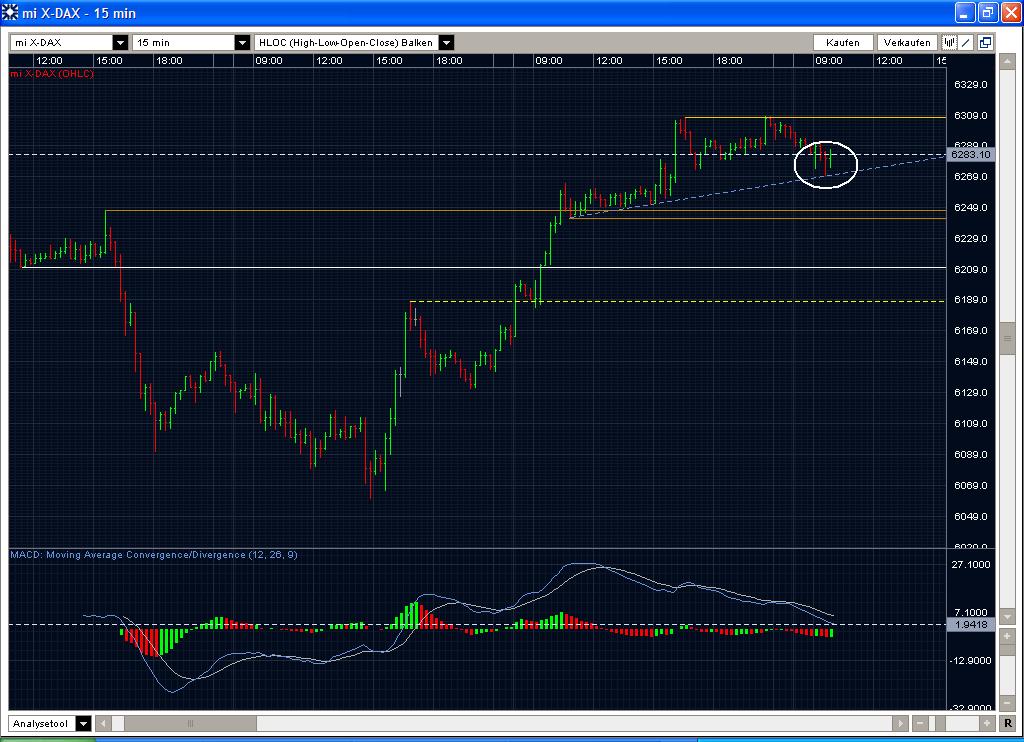Click the 6209.0 price axis label
Viewport: 1024px width, 742px height.
click(x=970, y=269)
